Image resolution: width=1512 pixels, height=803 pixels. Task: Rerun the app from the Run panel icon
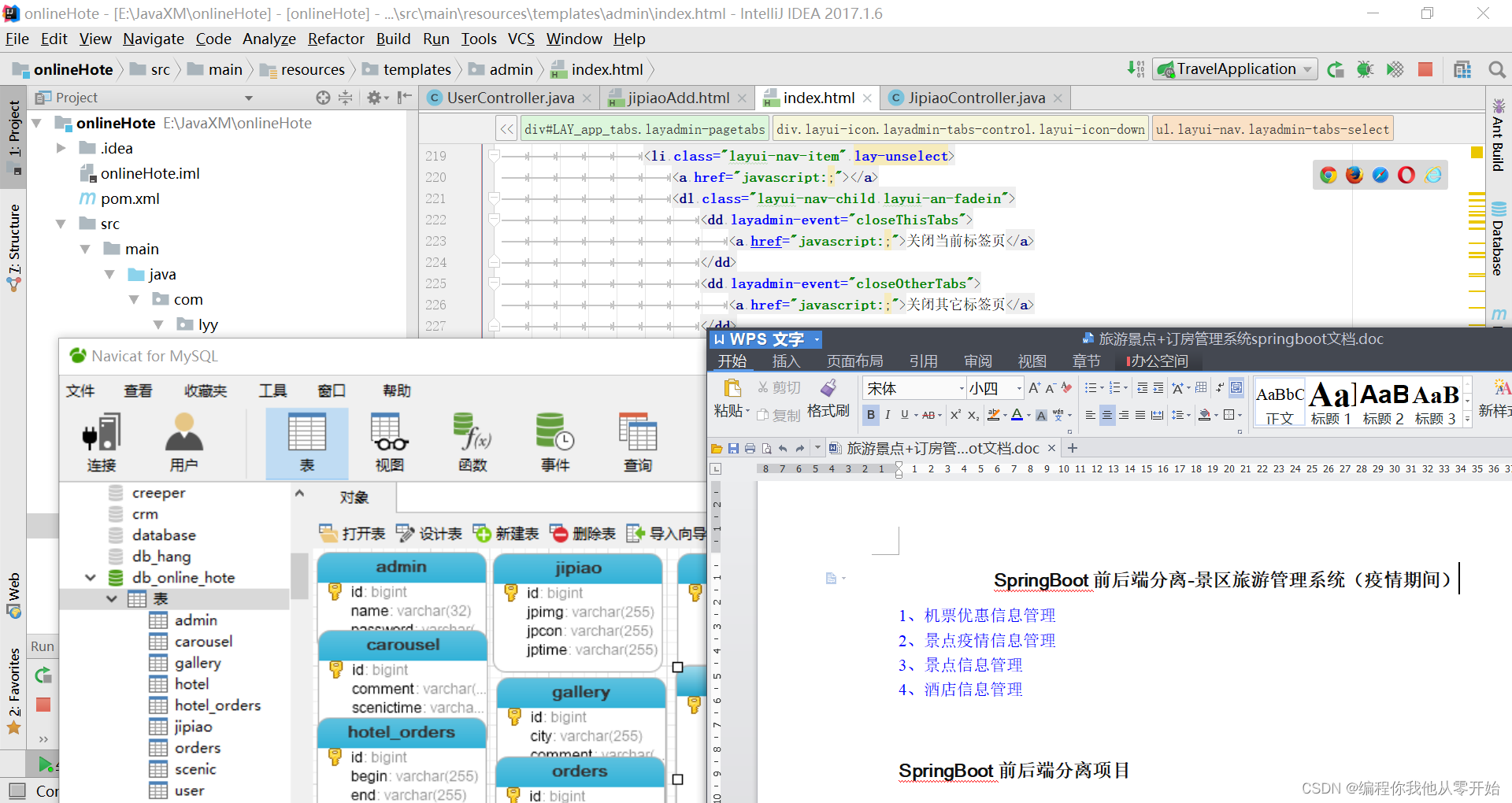43,675
